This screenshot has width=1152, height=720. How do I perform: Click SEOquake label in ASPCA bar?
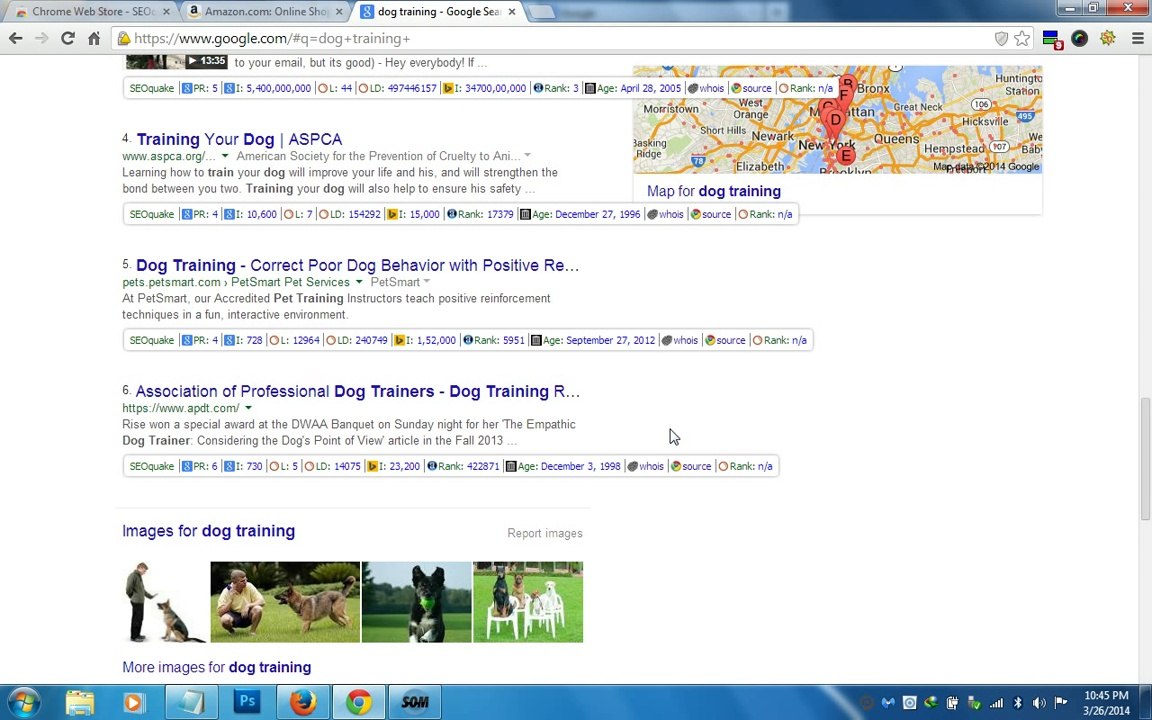[x=151, y=215]
